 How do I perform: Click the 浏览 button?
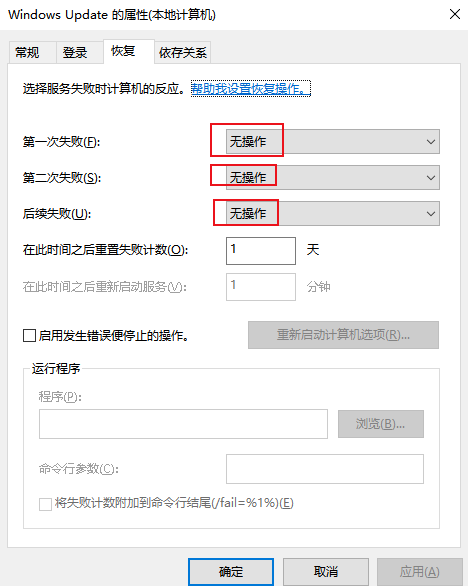(381, 424)
